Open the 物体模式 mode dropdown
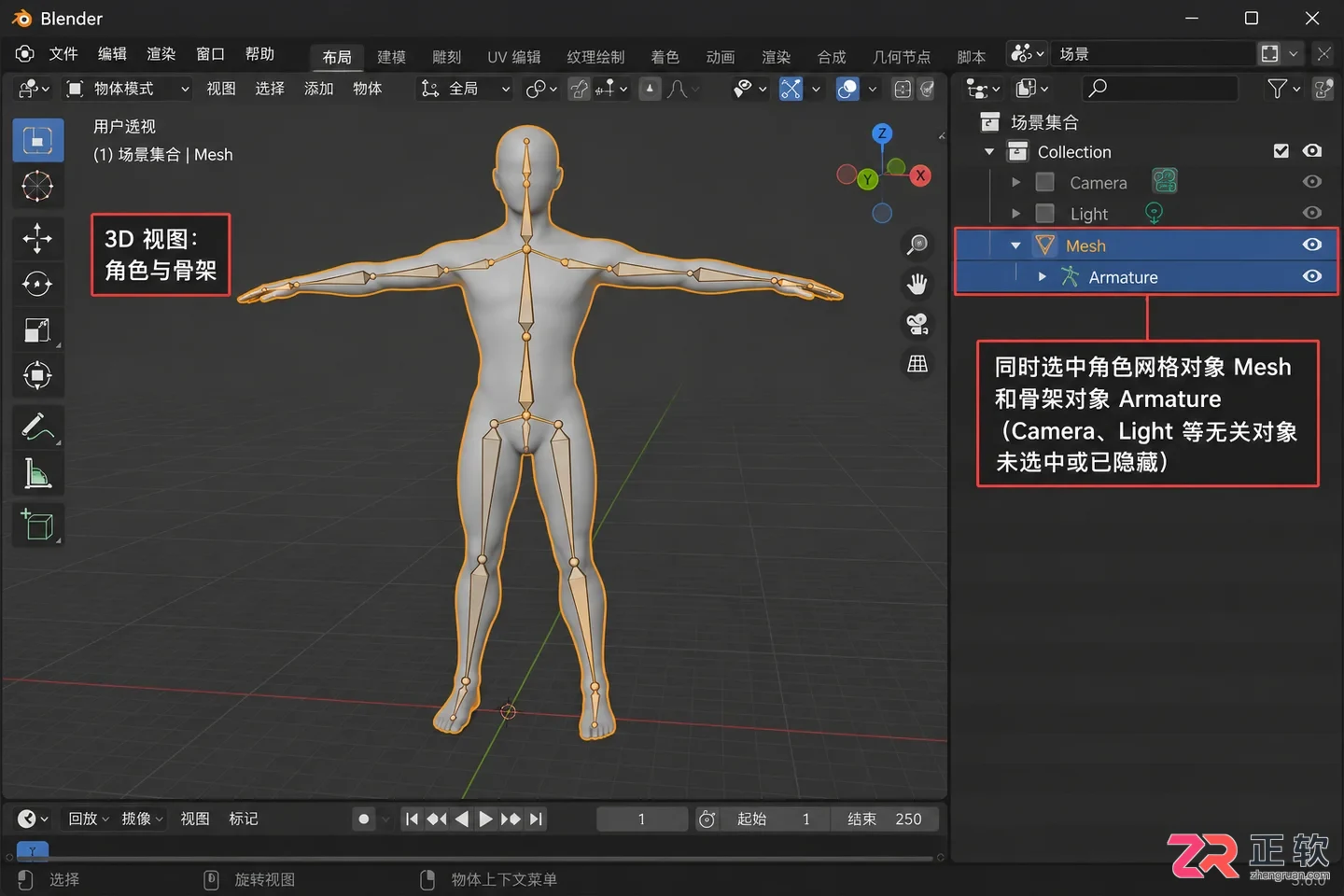 [x=127, y=89]
